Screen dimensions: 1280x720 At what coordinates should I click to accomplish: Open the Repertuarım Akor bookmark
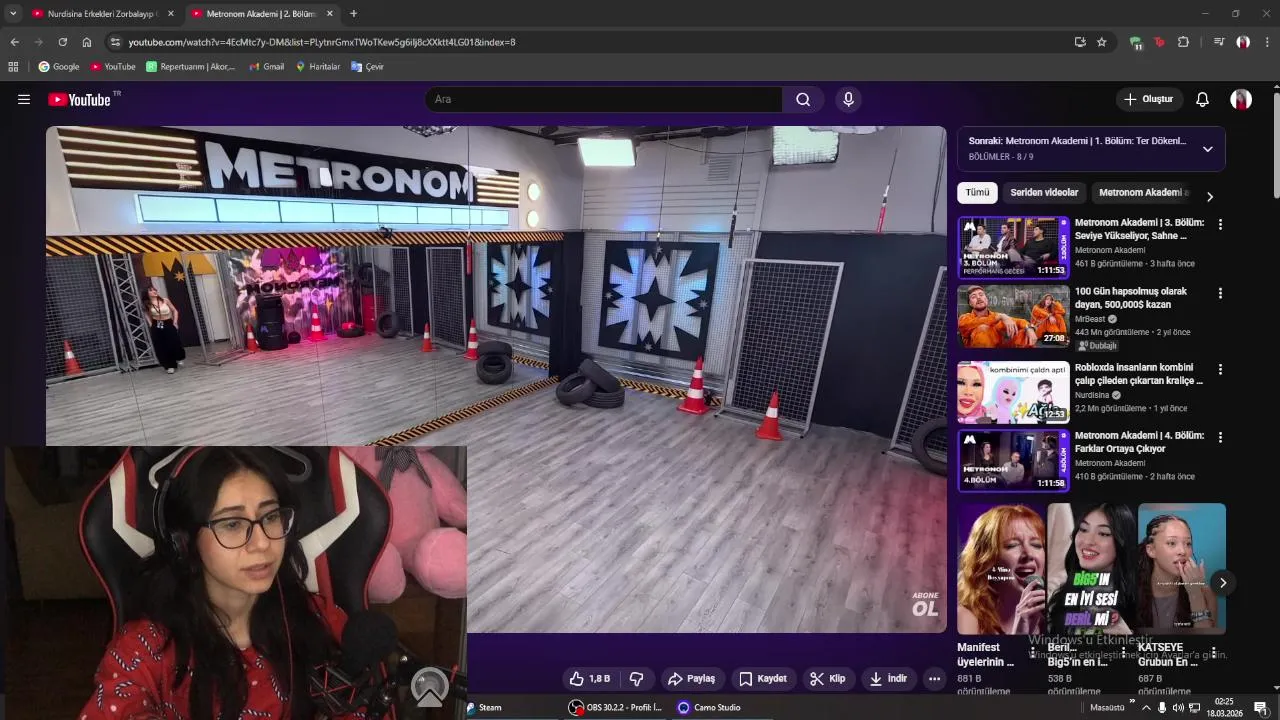pos(191,67)
